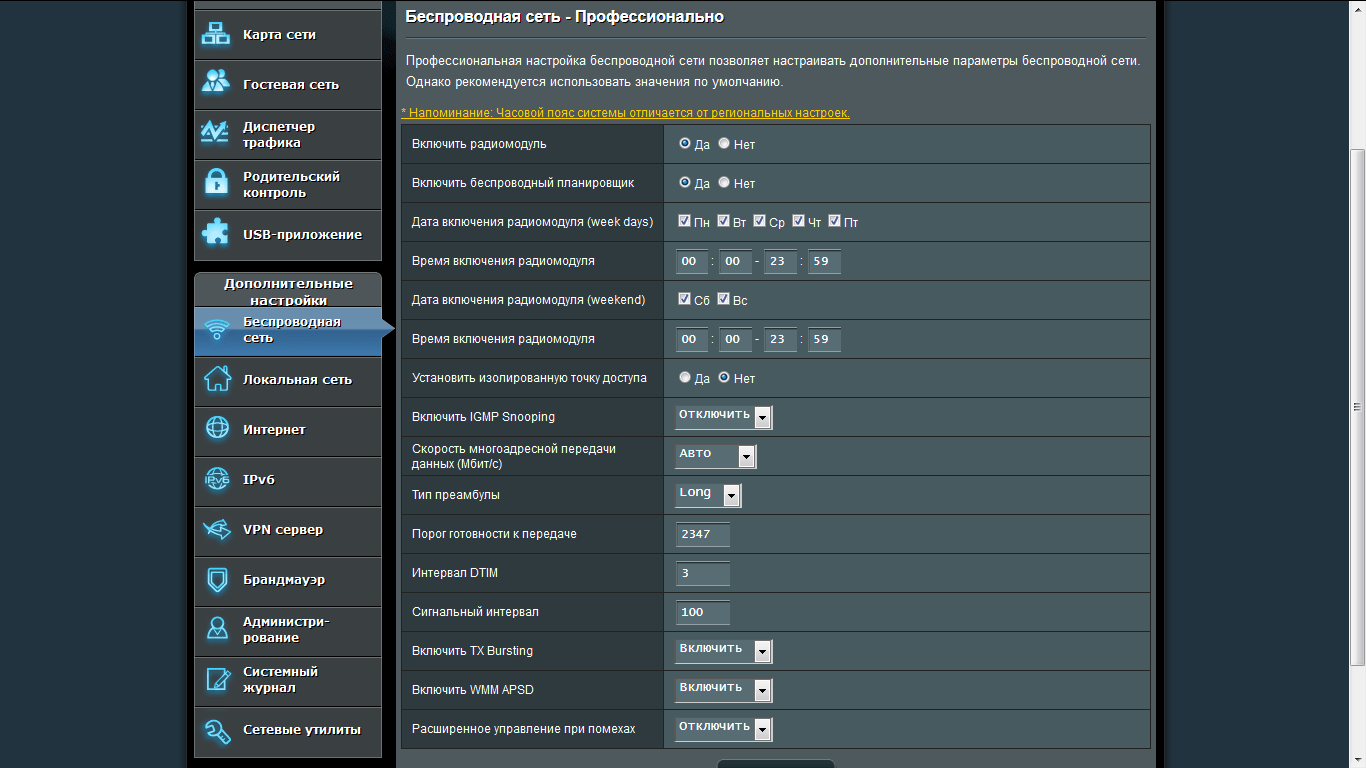Screen dimensions: 1366x768
Task: Expand the preamble type dropdown (Long)
Action: point(709,495)
